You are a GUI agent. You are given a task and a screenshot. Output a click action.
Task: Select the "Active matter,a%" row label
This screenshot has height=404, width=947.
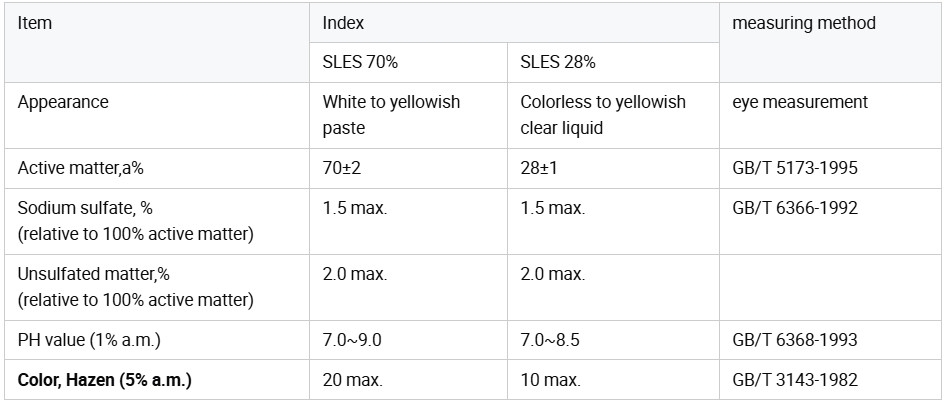coord(80,168)
